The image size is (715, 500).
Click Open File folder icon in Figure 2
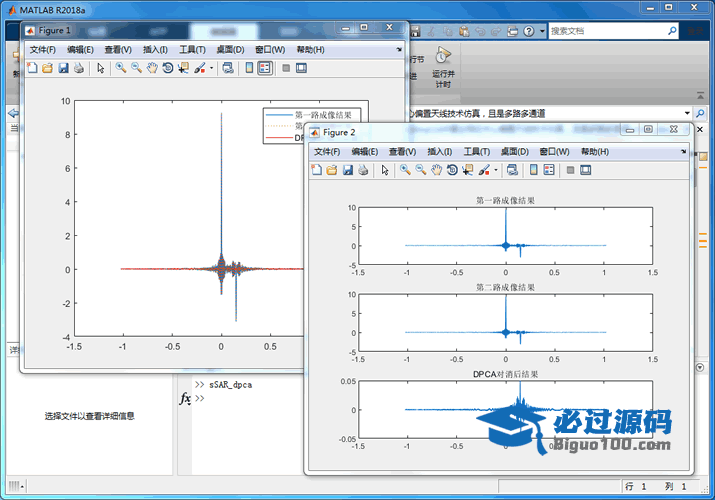pos(332,170)
